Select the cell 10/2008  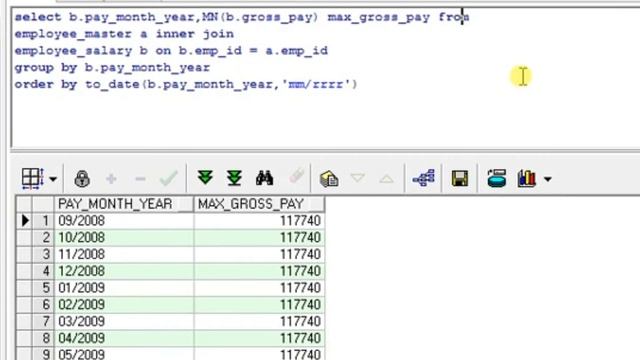tap(124, 238)
